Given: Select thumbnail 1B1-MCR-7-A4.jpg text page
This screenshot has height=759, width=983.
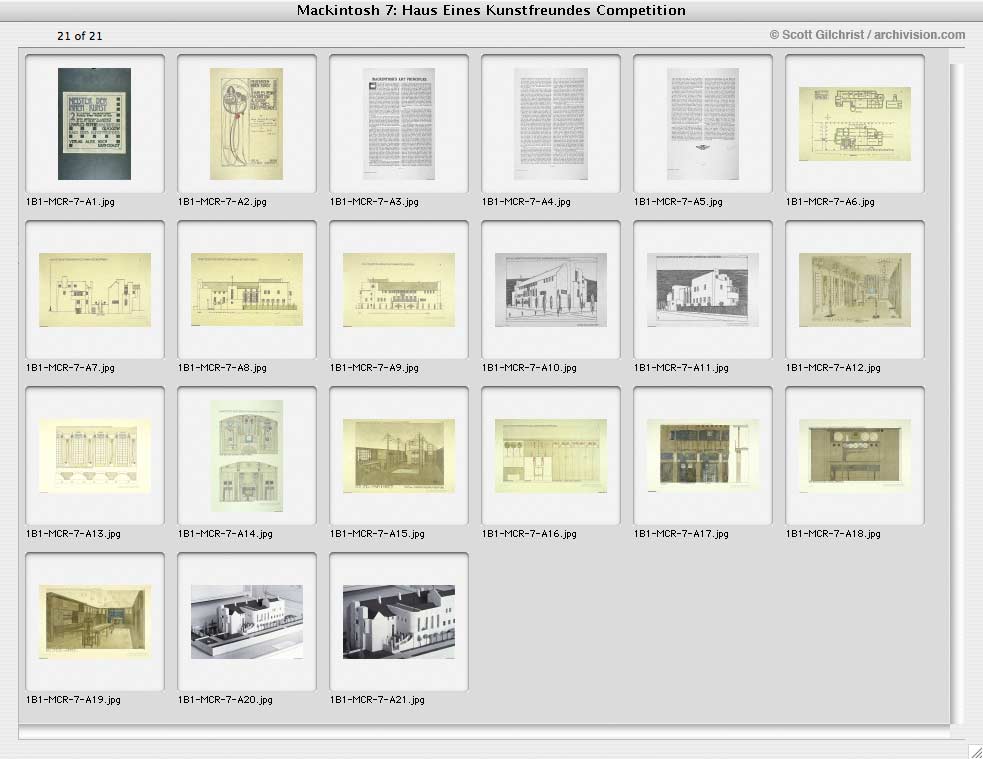Looking at the screenshot, I should [x=551, y=124].
